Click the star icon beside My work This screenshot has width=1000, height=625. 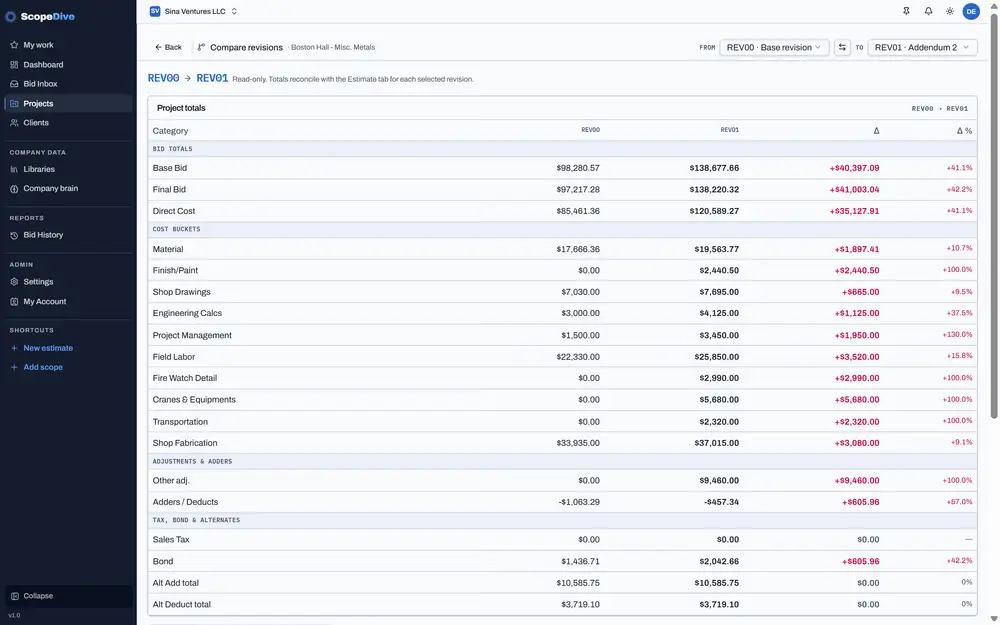[x=14, y=45]
